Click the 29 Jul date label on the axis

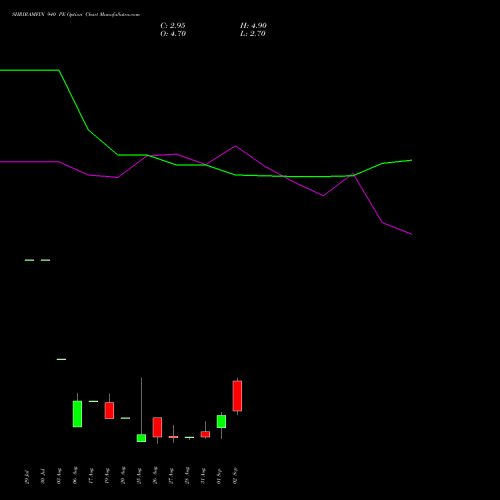(27, 476)
